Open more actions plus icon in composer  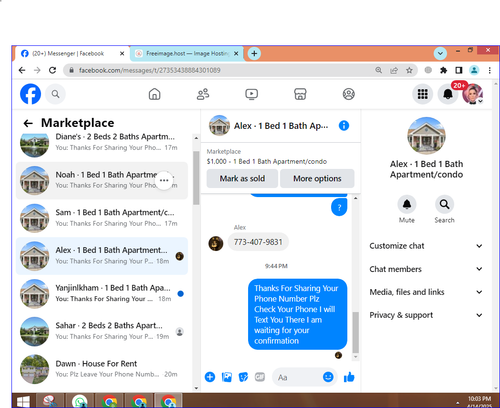[x=210, y=377]
